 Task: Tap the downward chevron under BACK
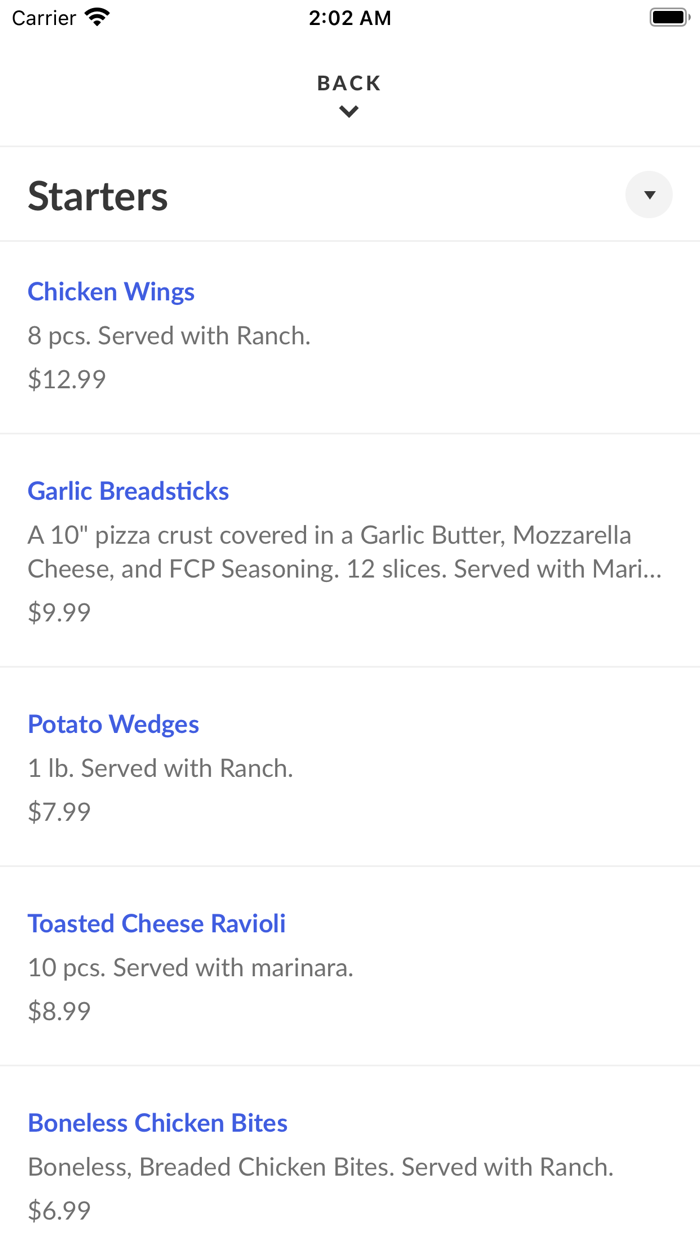click(x=348, y=111)
